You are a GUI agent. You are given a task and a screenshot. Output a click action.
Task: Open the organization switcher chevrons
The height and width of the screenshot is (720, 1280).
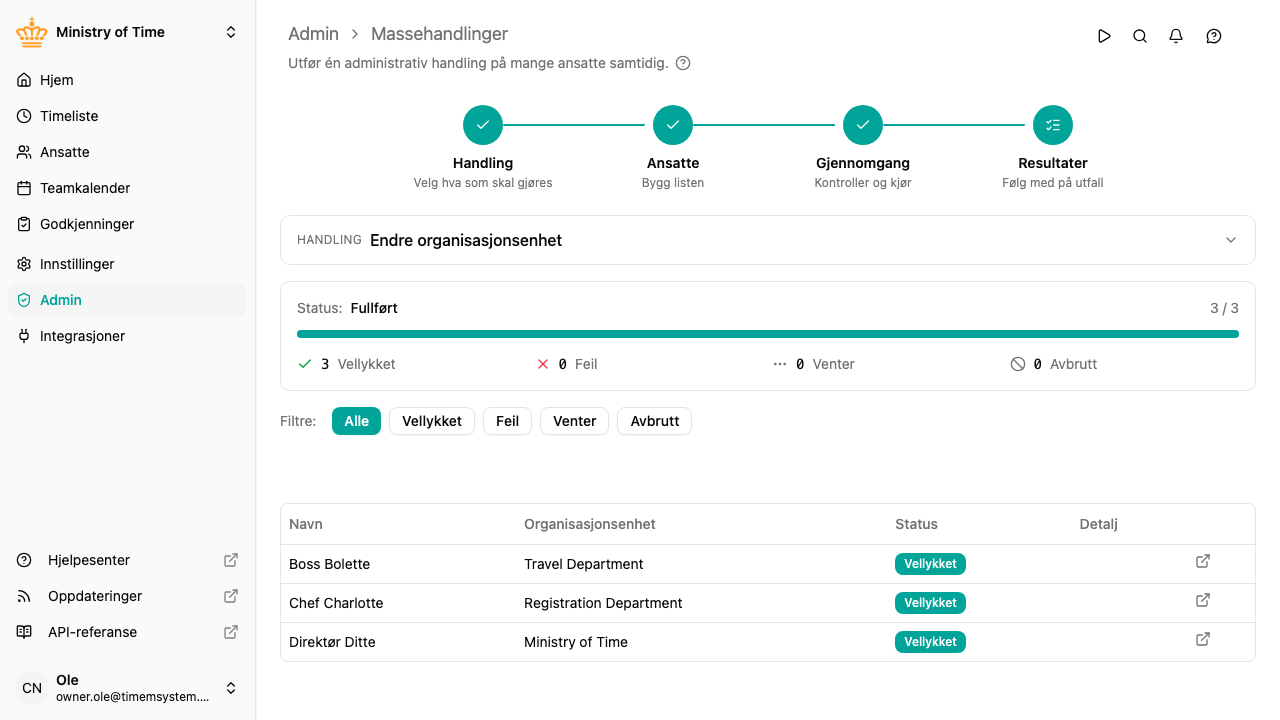[x=231, y=32]
